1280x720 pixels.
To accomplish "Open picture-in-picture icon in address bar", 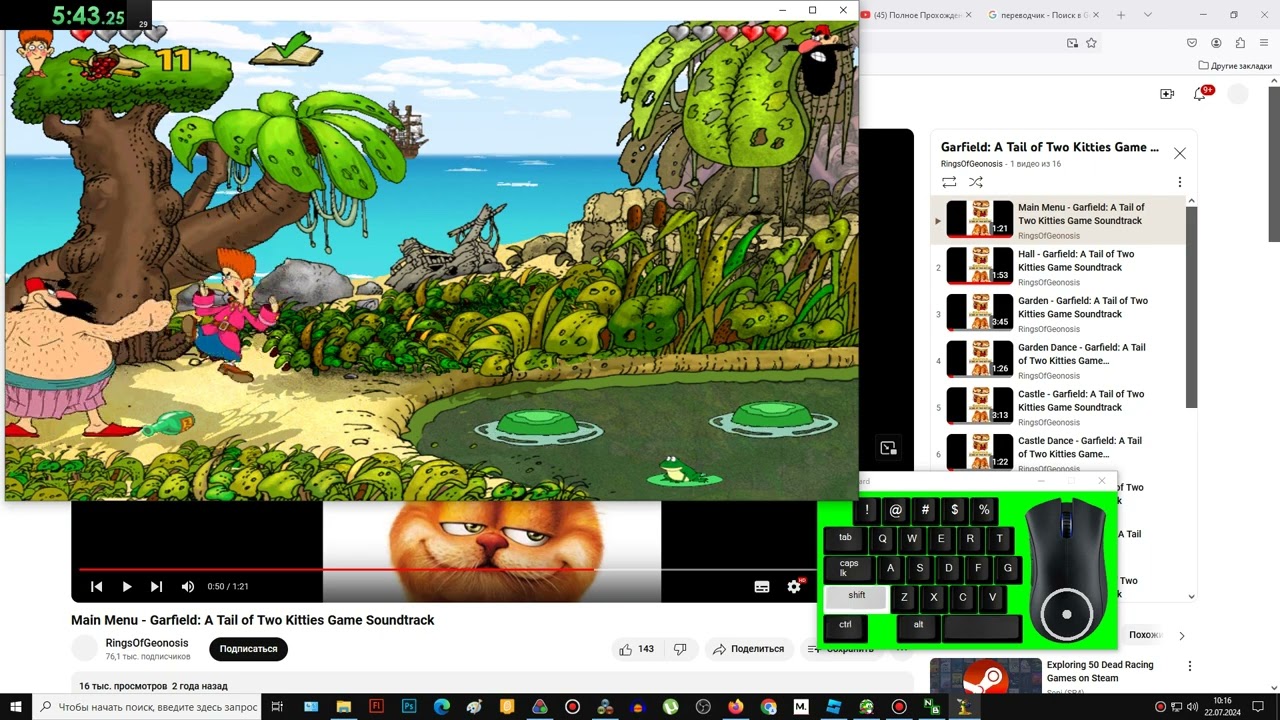I will point(1072,43).
